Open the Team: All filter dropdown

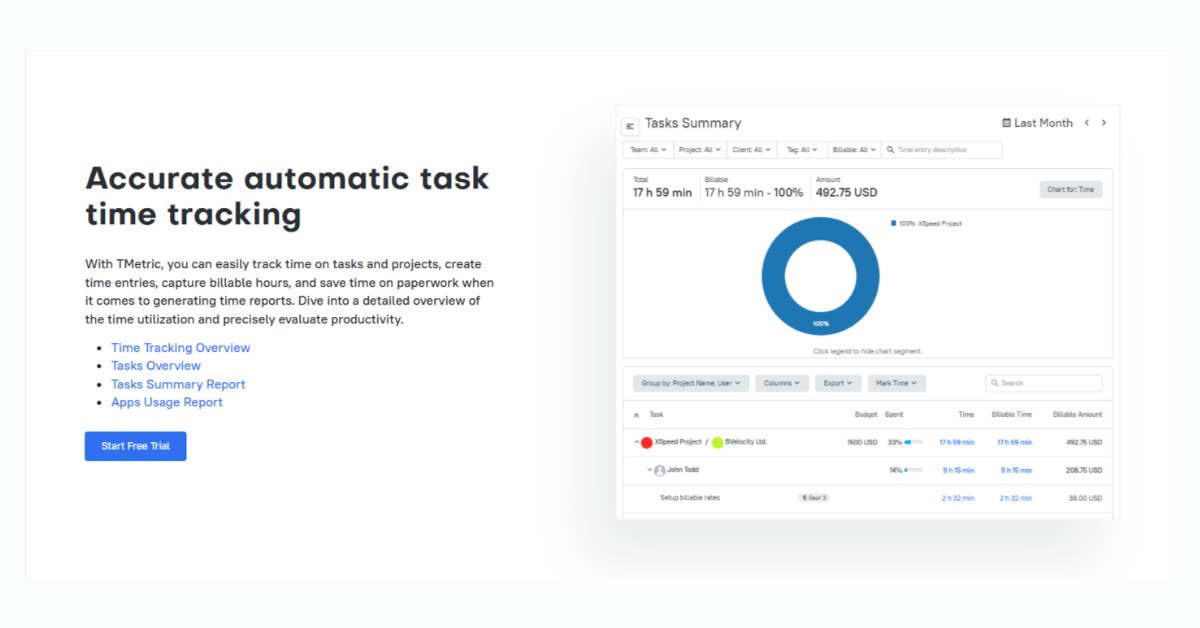[x=646, y=150]
